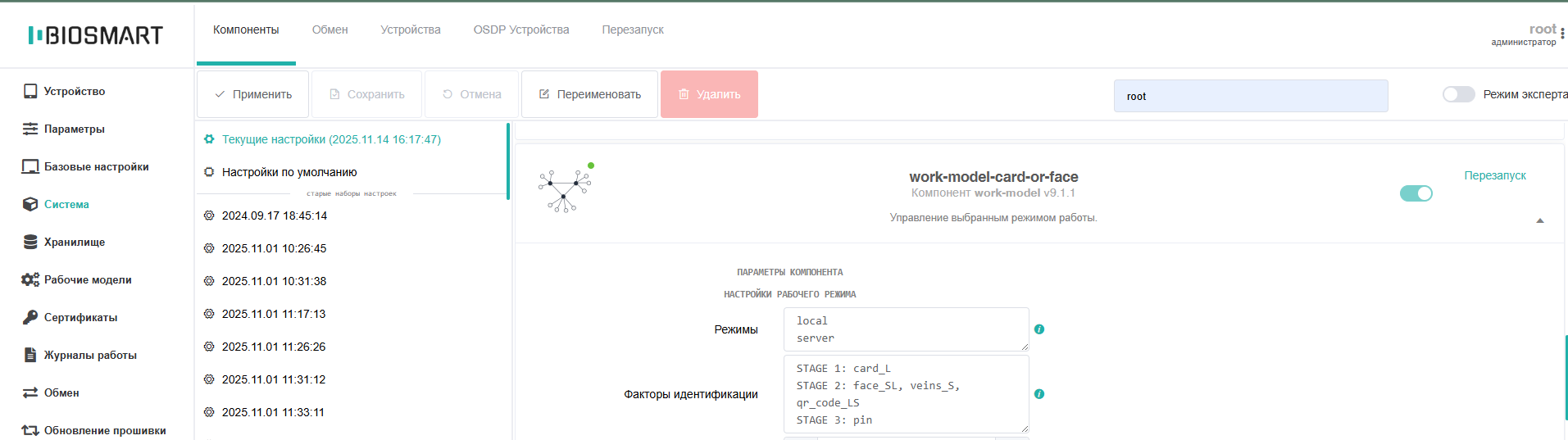The height and width of the screenshot is (440, 1568).
Task: Open the Устройство sidebar section
Action: point(64,91)
